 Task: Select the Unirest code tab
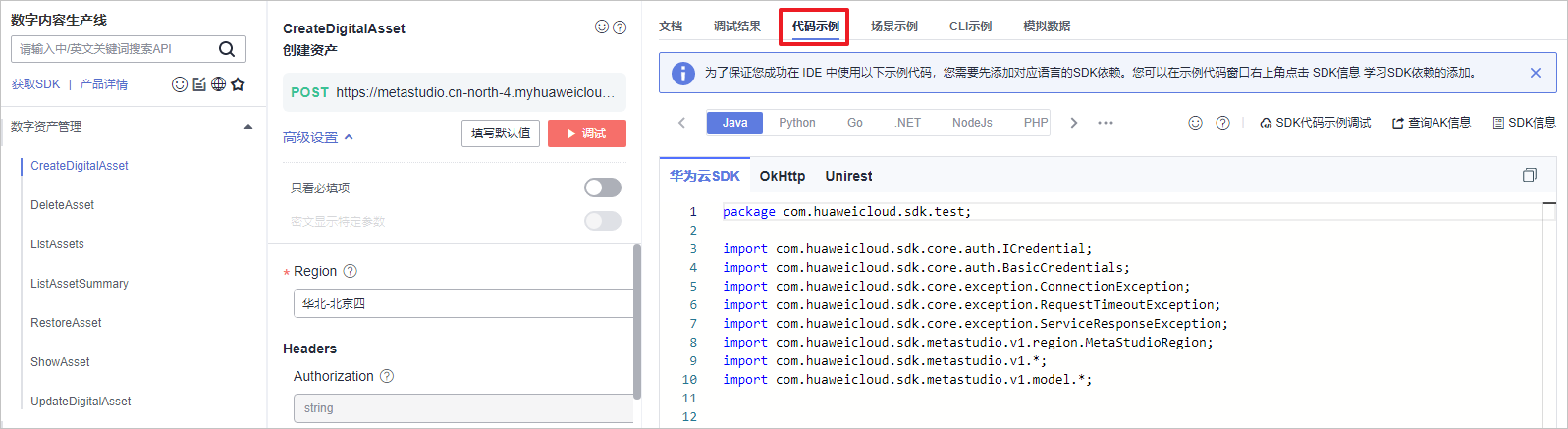(848, 176)
